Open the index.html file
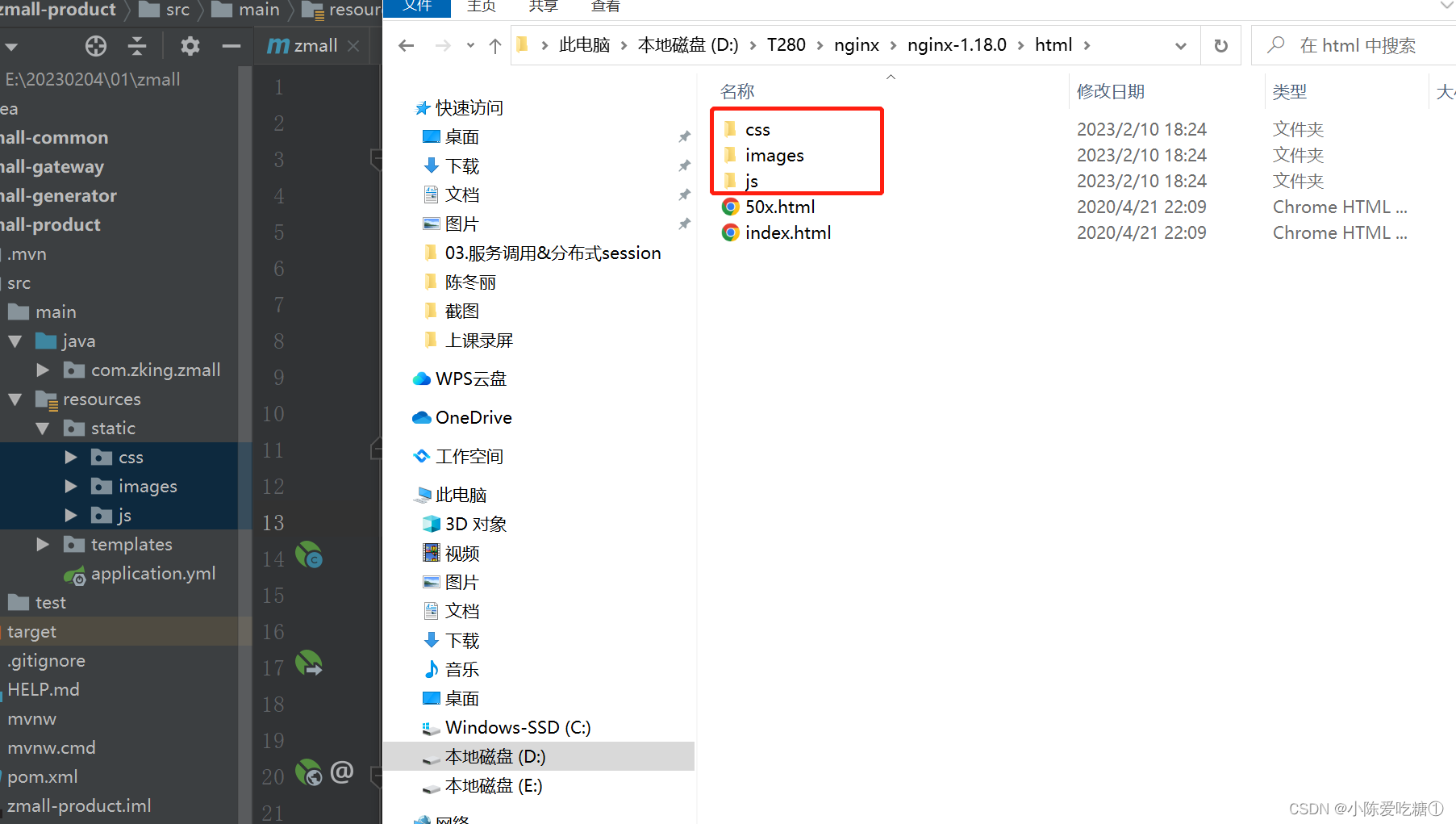Screen dimensions: 1456x824 [x=787, y=232]
